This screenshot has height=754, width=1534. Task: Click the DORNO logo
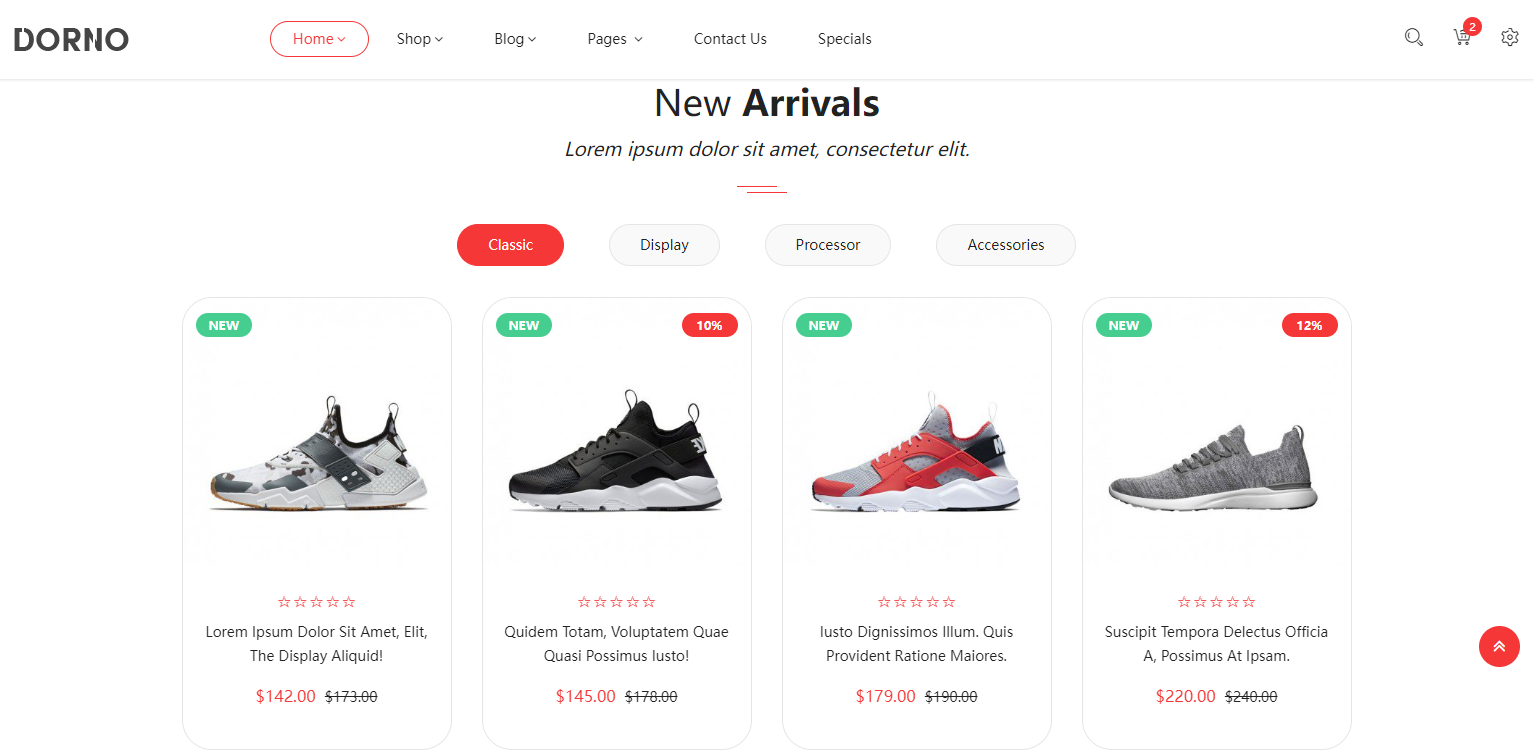[x=71, y=40]
